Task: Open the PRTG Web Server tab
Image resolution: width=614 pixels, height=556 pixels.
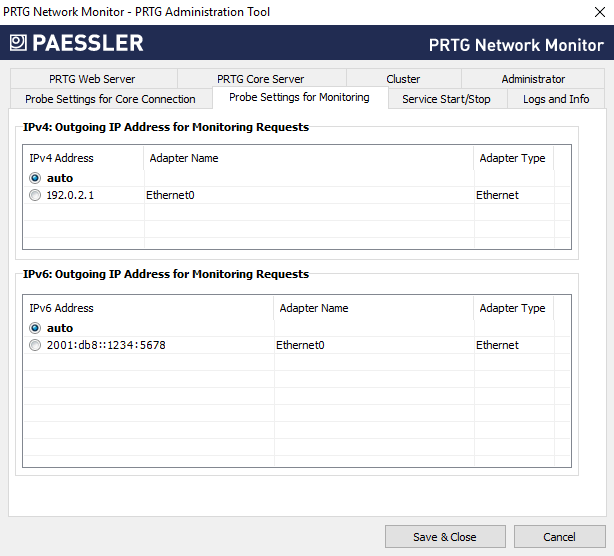Action: click(x=92, y=79)
